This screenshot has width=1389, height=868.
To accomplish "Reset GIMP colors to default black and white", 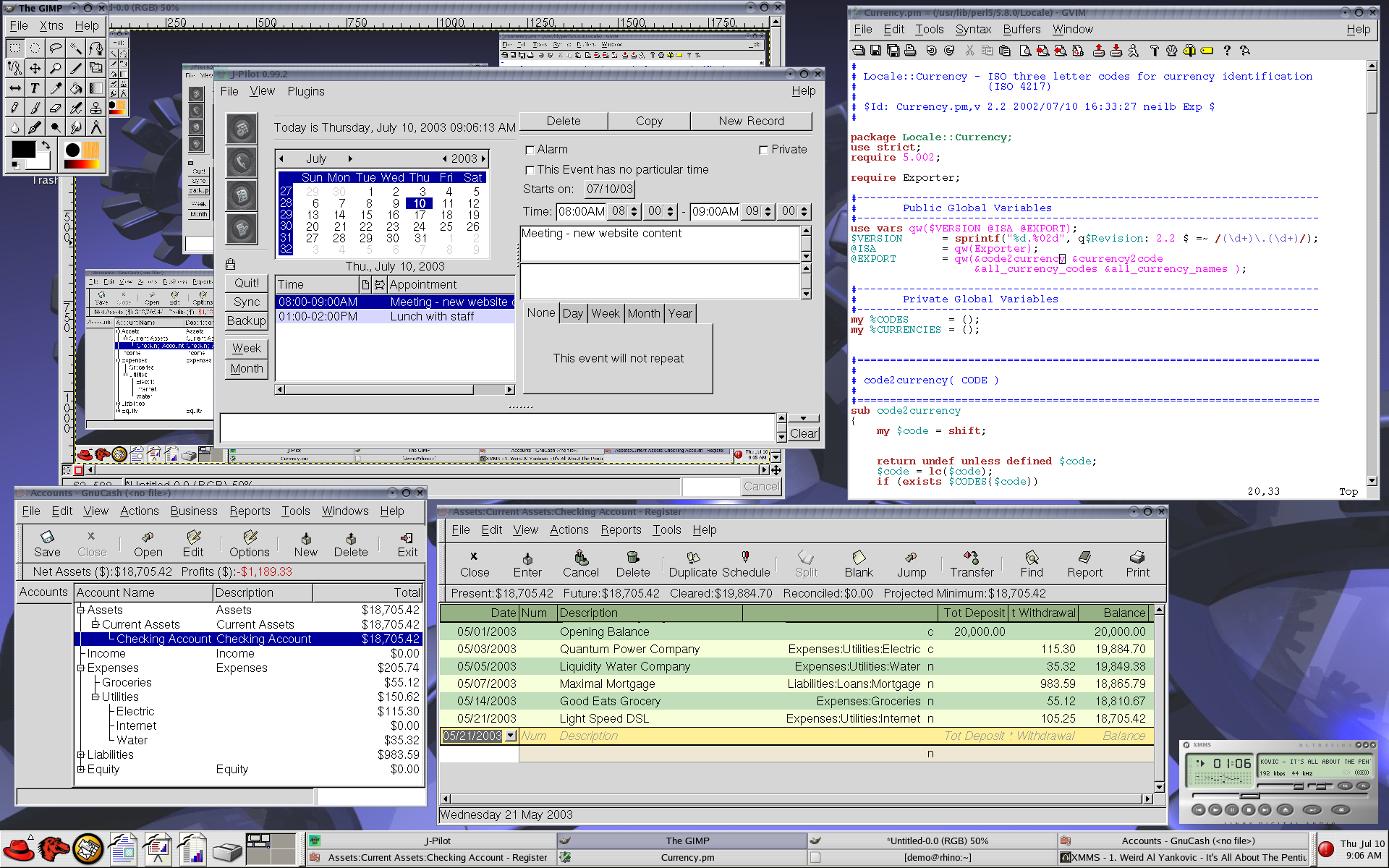I will coord(15,166).
